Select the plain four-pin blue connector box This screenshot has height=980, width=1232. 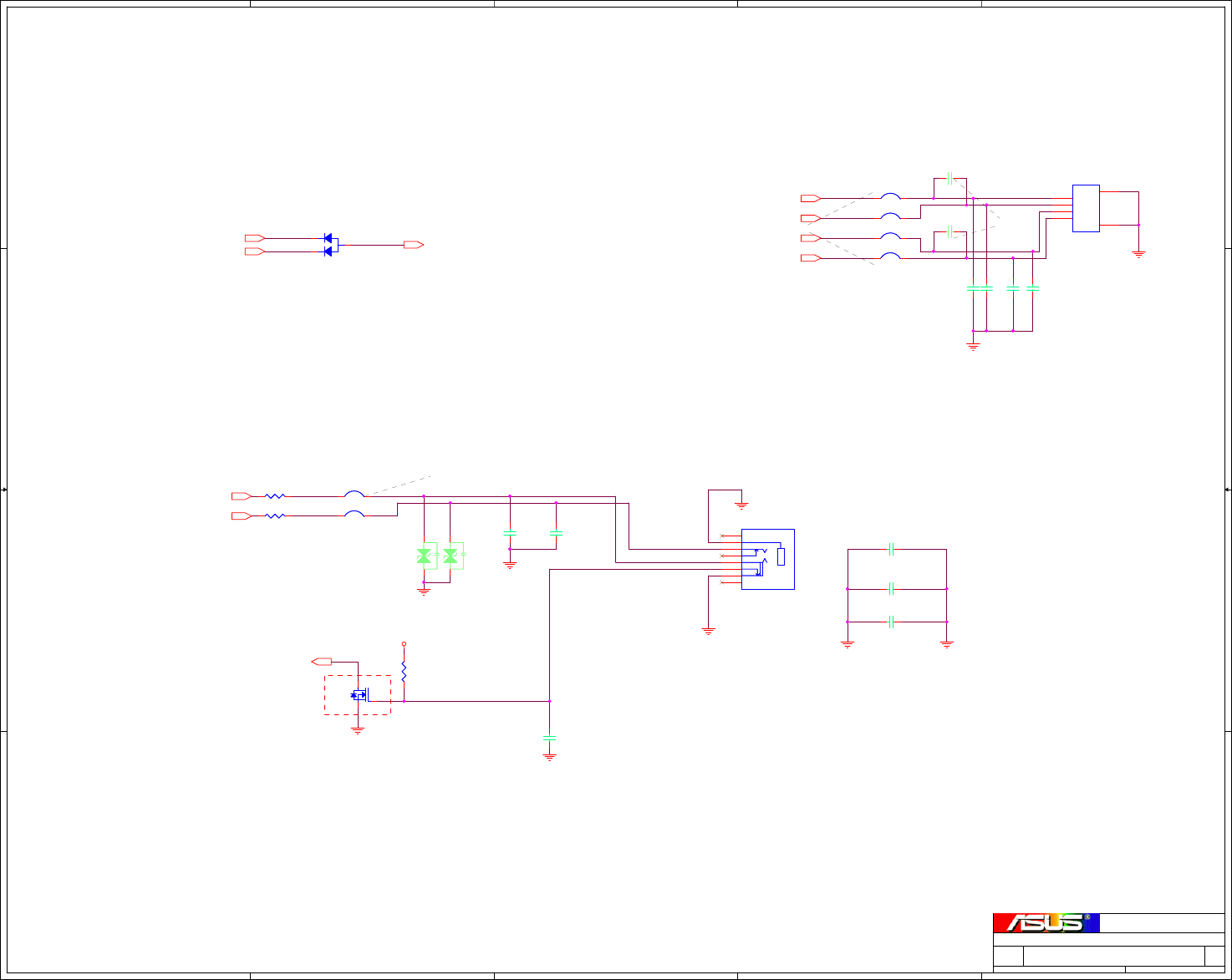[x=1086, y=208]
